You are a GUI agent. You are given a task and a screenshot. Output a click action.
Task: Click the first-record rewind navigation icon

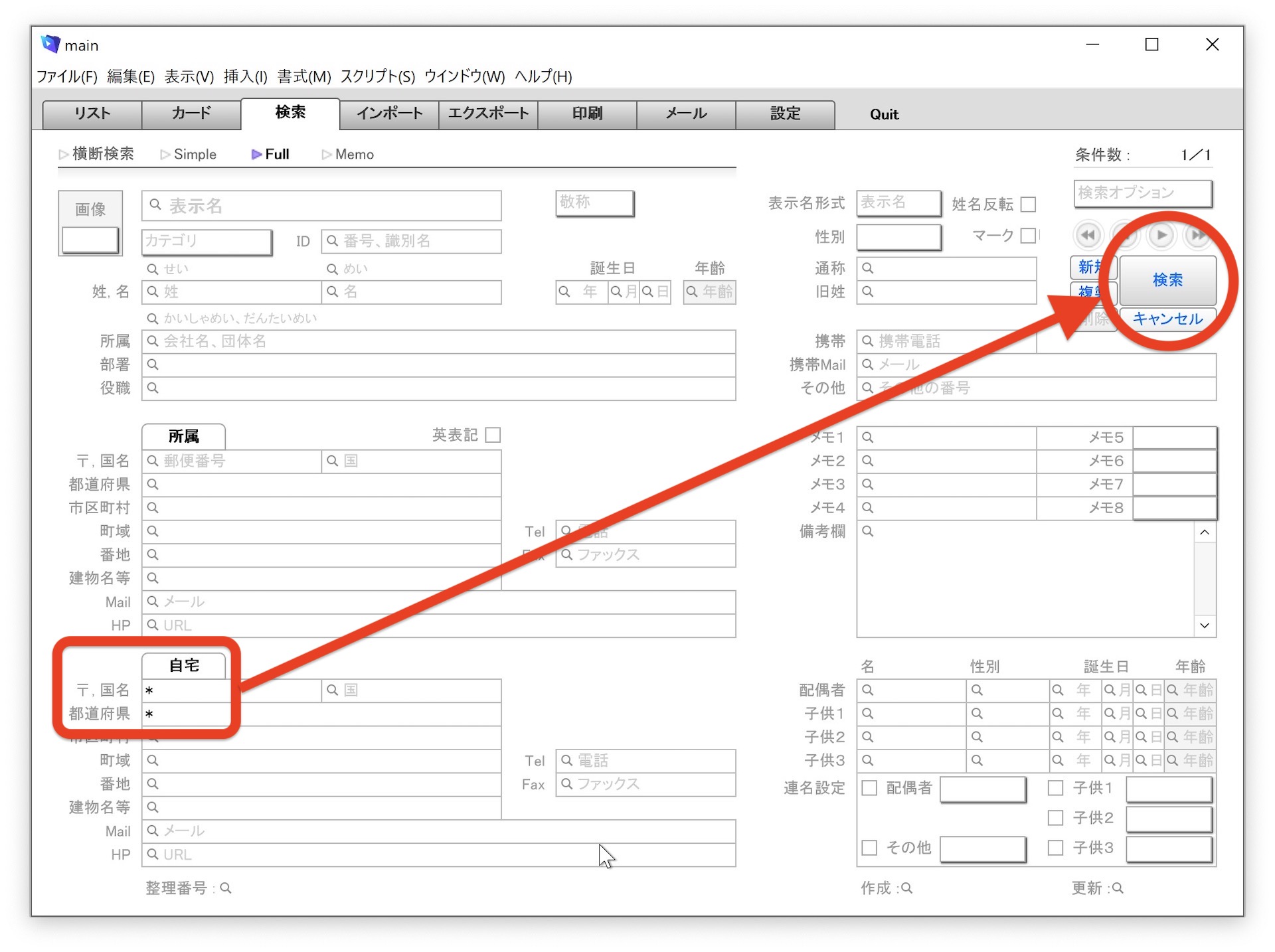[1088, 235]
